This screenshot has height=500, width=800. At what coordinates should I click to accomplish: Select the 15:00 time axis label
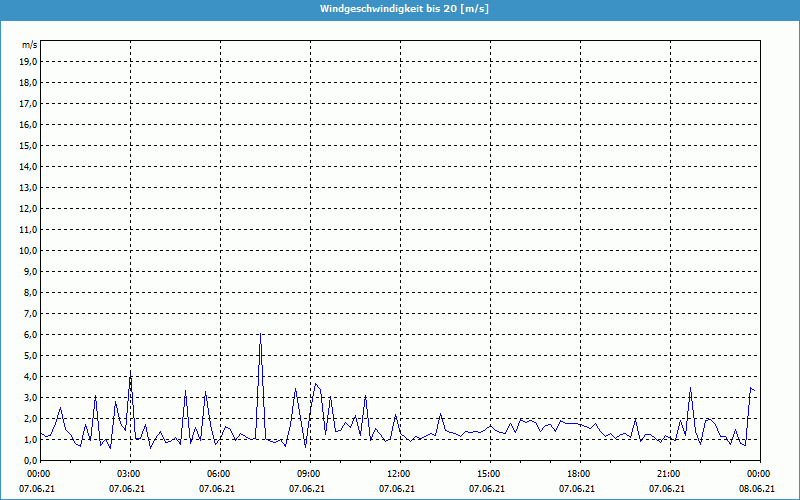tap(488, 473)
